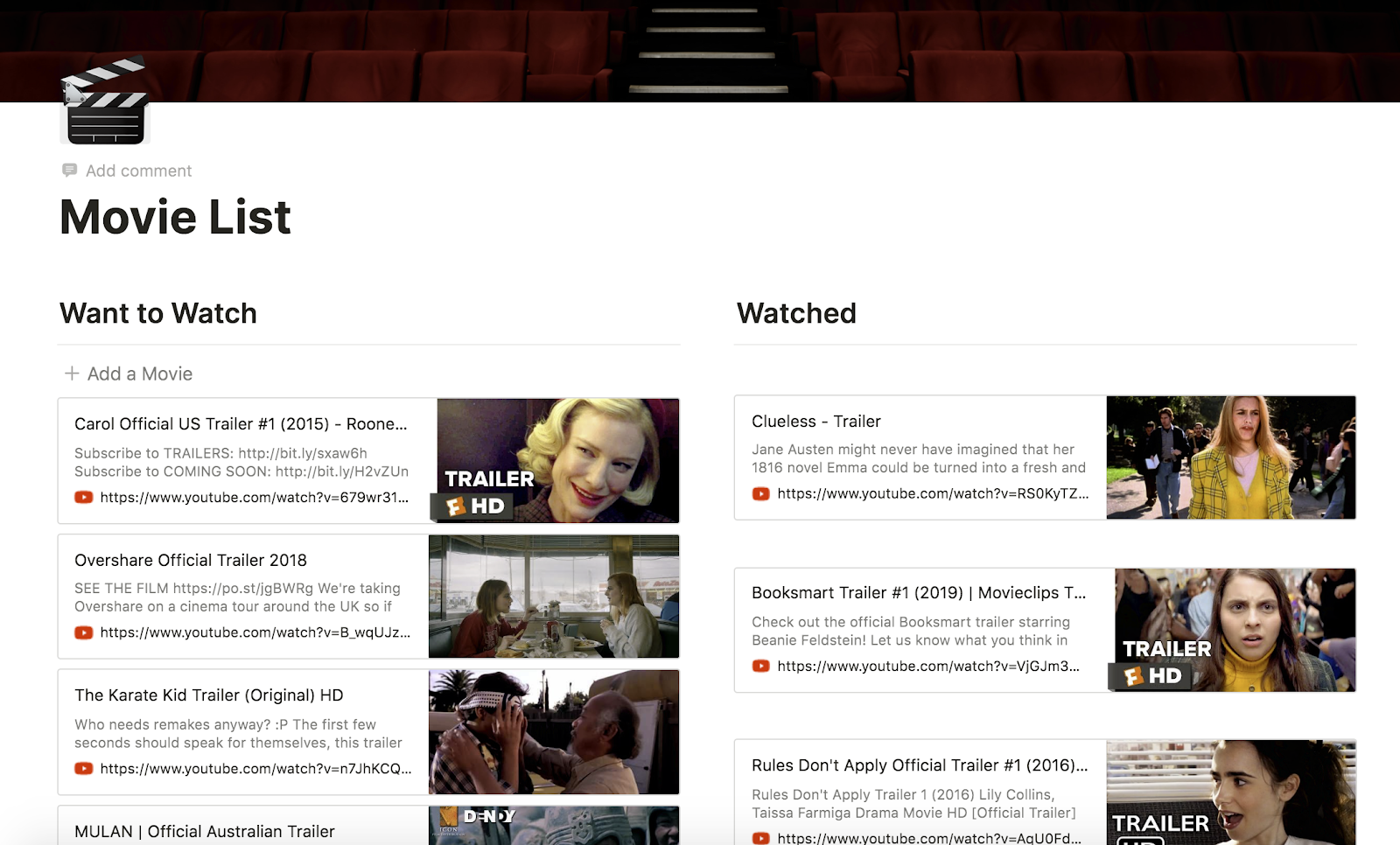Open Booksmart Trailer #1 (2019) title
Image resolution: width=1400 pixels, height=845 pixels.
point(919,593)
